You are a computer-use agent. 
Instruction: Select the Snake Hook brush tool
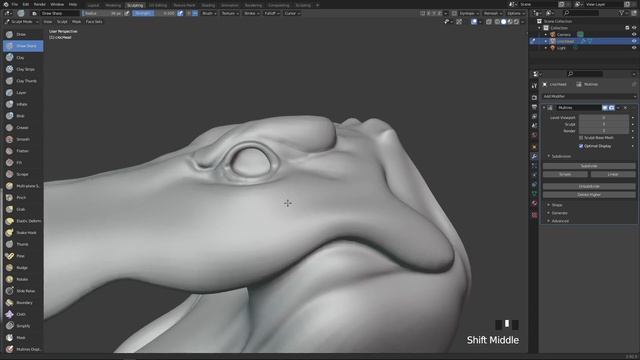pos(23,232)
